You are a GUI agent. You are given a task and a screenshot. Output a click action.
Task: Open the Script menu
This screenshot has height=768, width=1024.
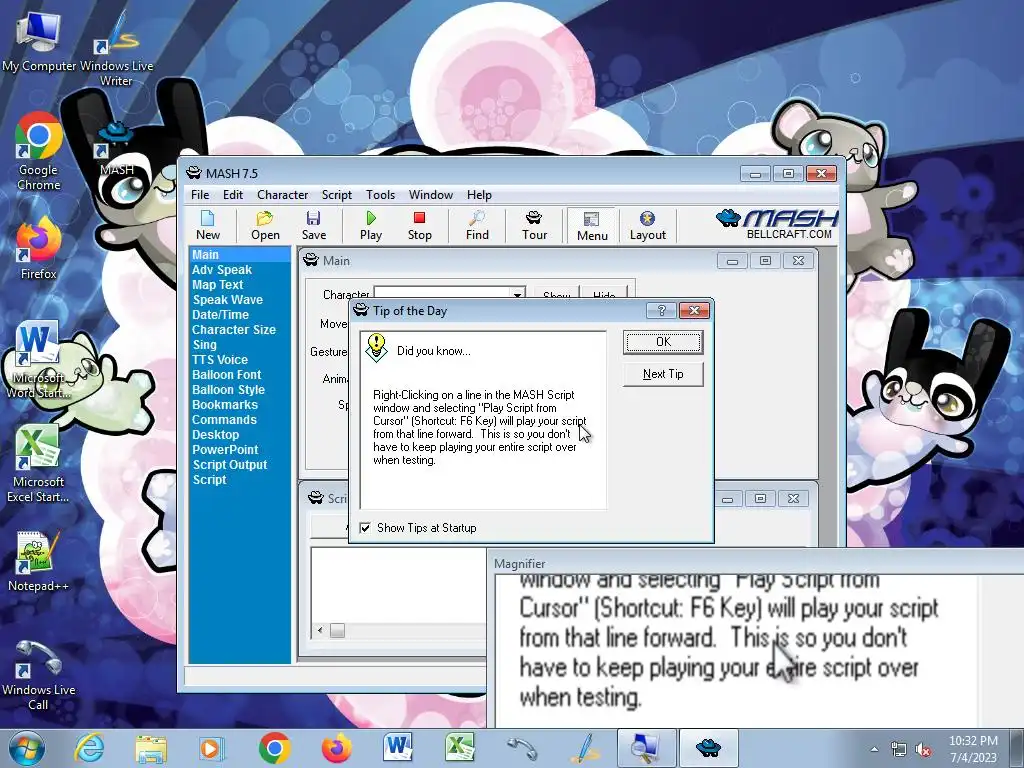pos(336,195)
